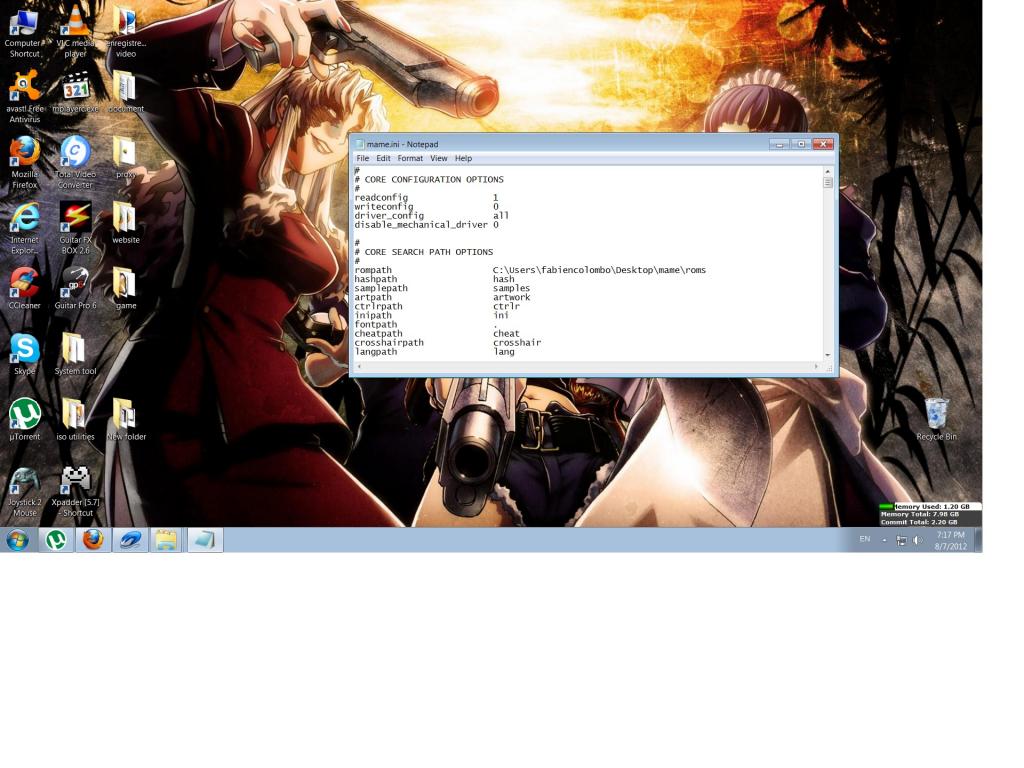This screenshot has width=1024, height=768.
Task: Open the Format menu in Notepad
Action: 410,158
